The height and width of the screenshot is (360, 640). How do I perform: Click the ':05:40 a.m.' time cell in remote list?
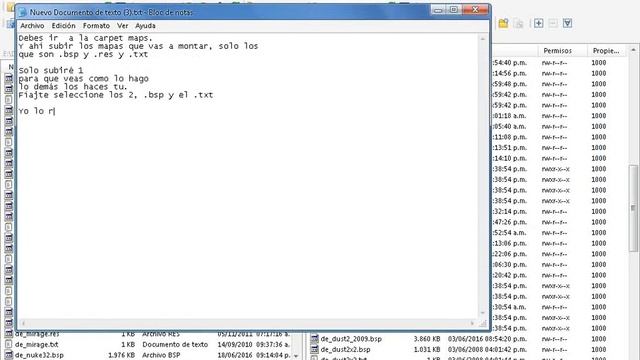coord(510,127)
